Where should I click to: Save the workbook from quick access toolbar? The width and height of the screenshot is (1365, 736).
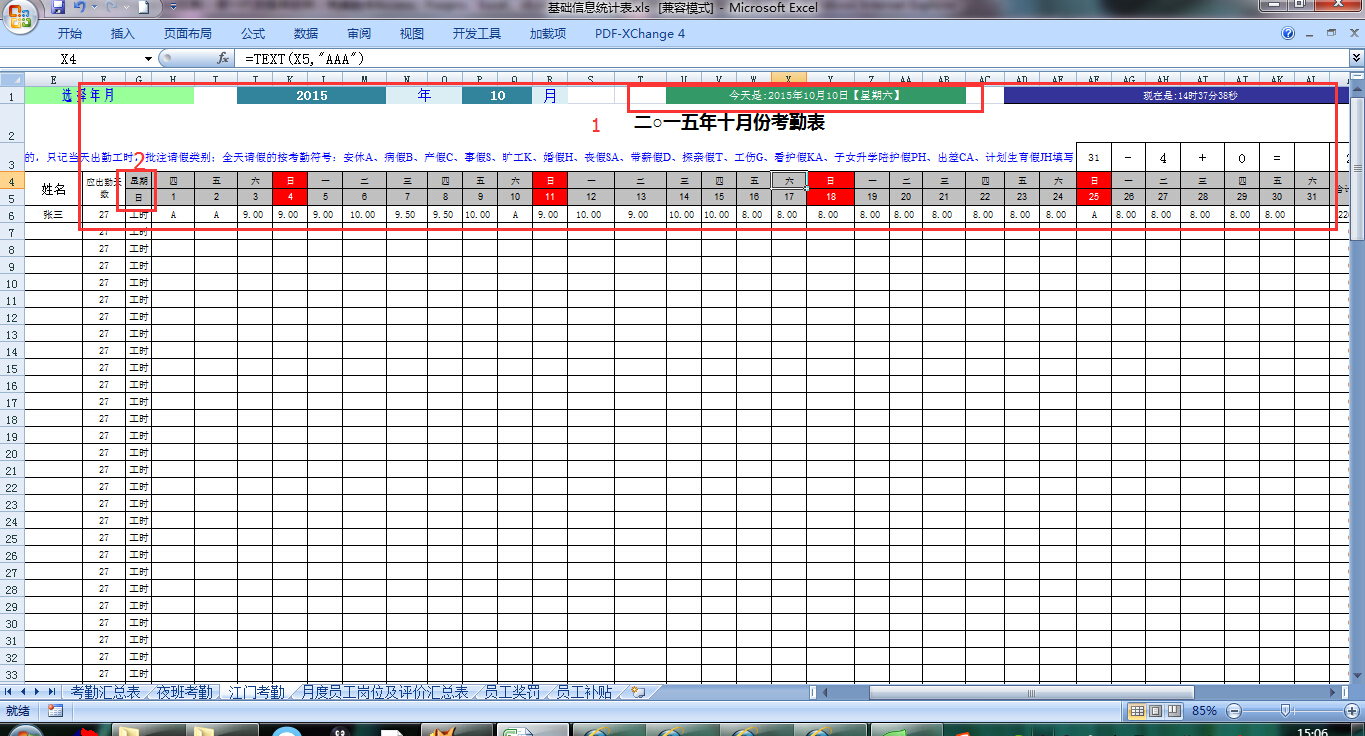coord(58,8)
